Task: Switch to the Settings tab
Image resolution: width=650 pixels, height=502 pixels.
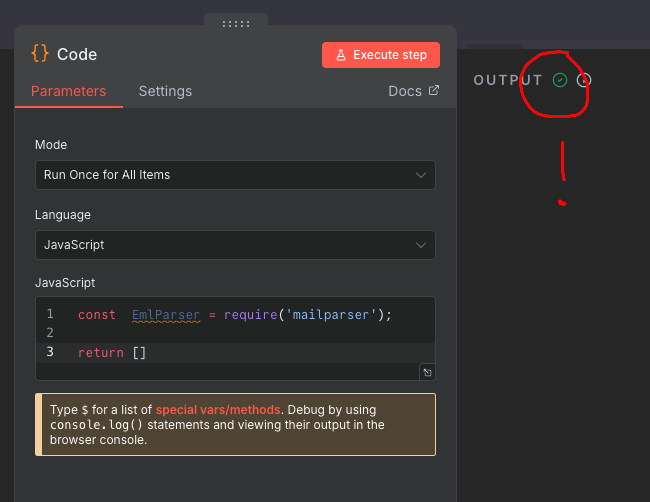Action: pyautogui.click(x=165, y=91)
